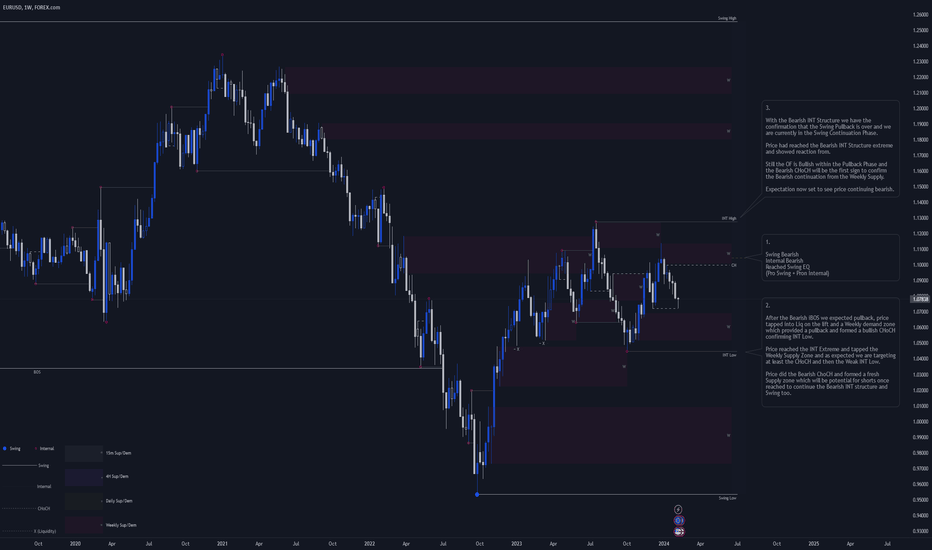Screen dimensions: 932x550
Task: Click the current price tag 1.07838
Action: [921, 299]
